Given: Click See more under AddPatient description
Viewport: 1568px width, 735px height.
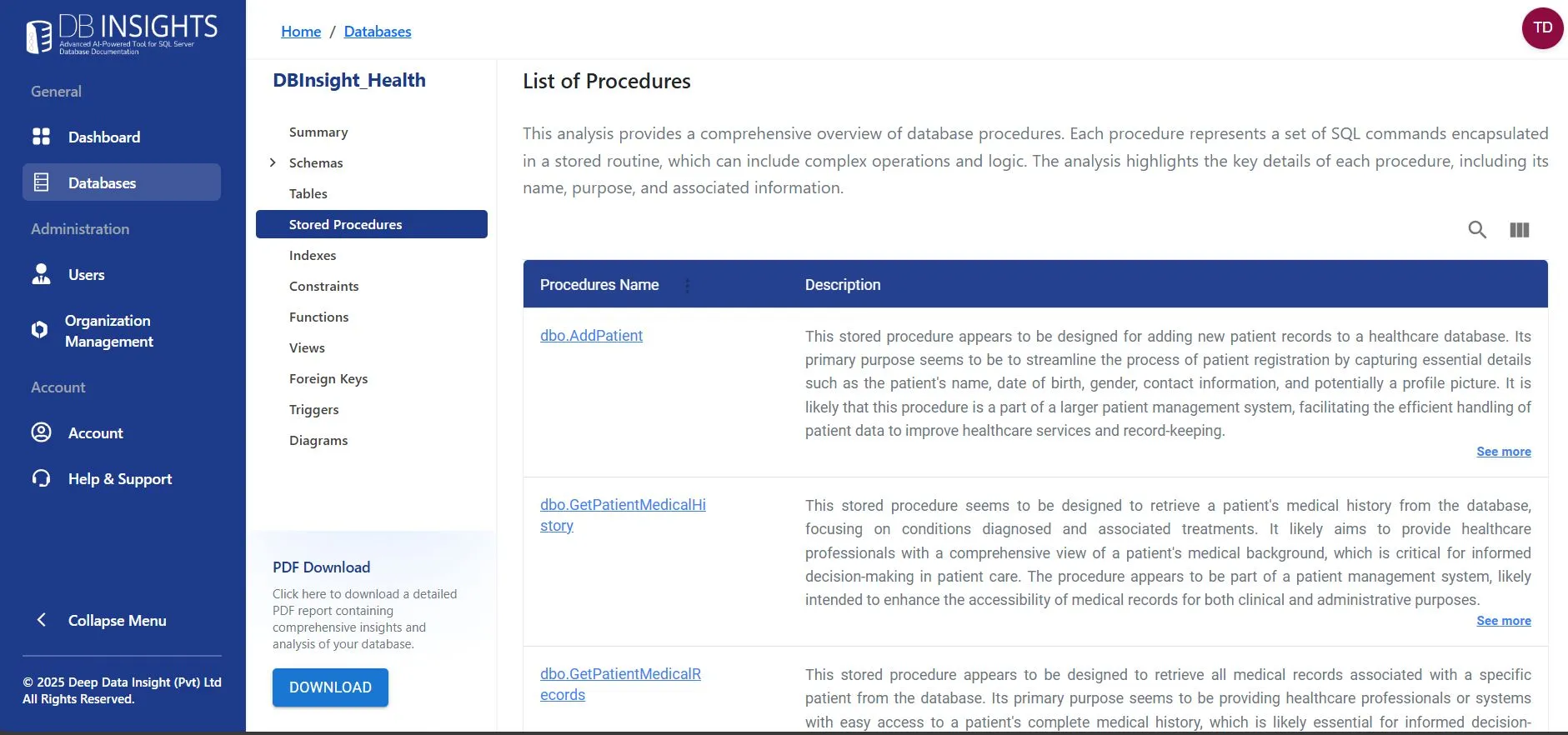Looking at the screenshot, I should coord(1504,452).
